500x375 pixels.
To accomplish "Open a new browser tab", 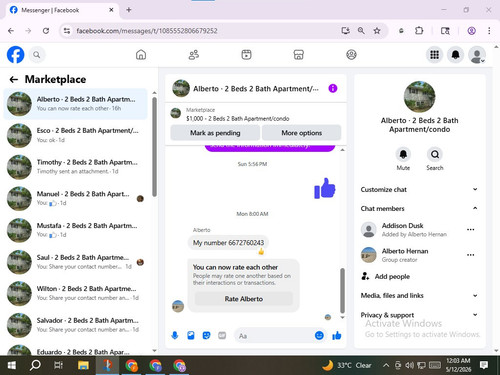I will pos(129,10).
